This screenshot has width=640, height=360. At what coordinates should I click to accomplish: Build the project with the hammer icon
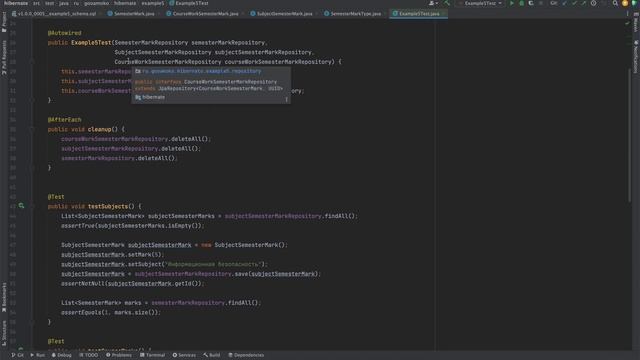tap(447, 3)
